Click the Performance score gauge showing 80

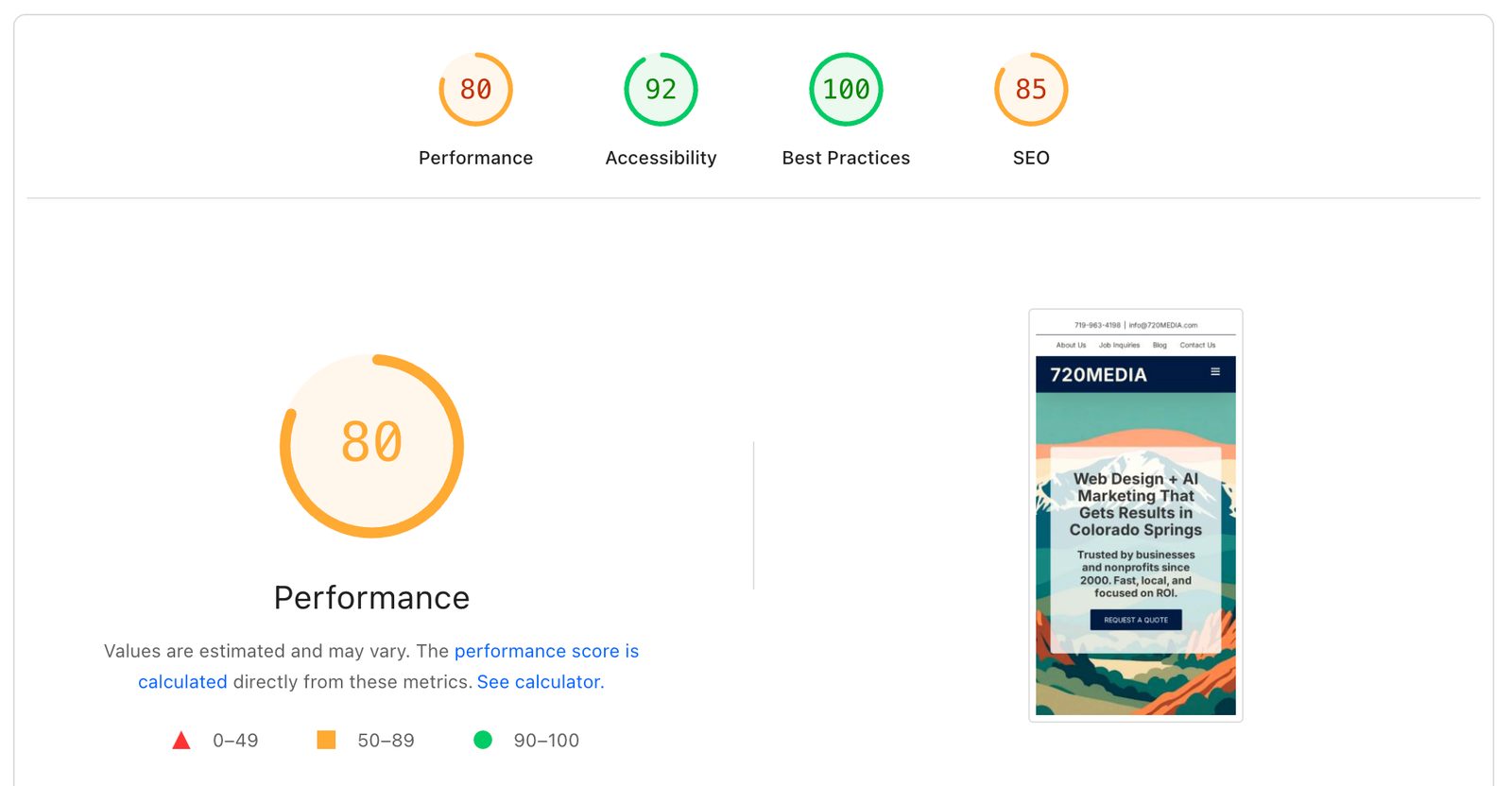475,90
